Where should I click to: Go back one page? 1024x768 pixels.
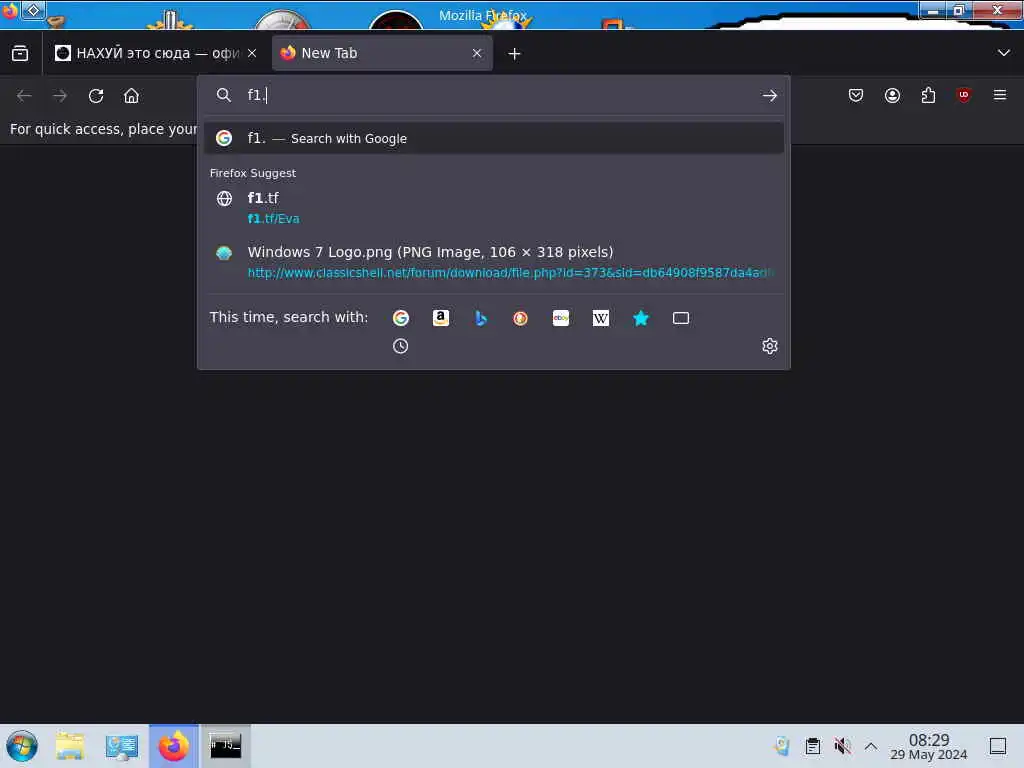tap(25, 96)
